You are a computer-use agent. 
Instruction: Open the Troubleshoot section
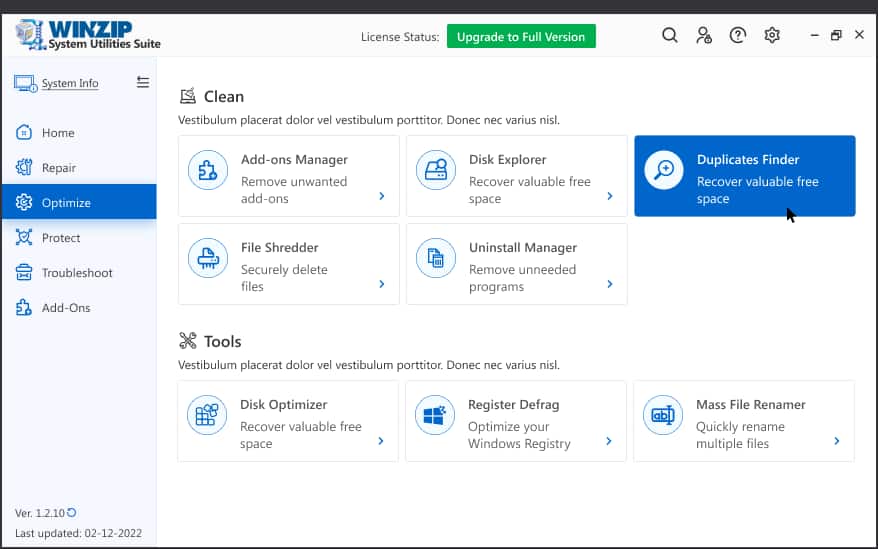79,272
